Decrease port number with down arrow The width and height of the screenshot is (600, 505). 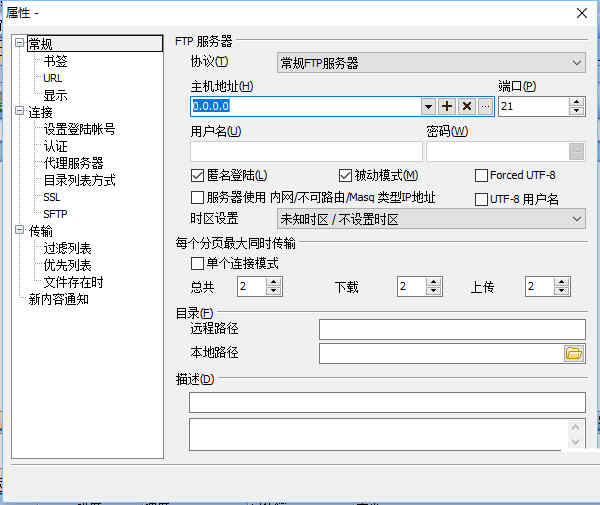click(x=576, y=111)
